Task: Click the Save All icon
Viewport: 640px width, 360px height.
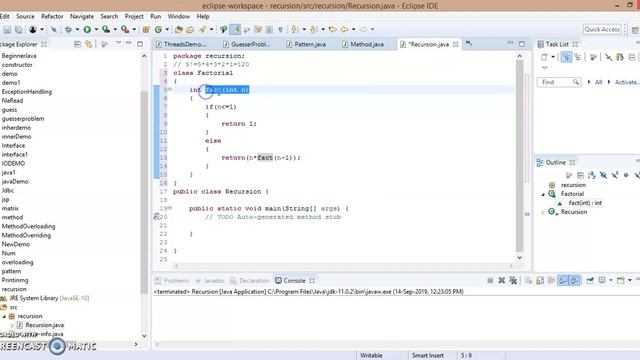Action: pyautogui.click(x=18, y=29)
